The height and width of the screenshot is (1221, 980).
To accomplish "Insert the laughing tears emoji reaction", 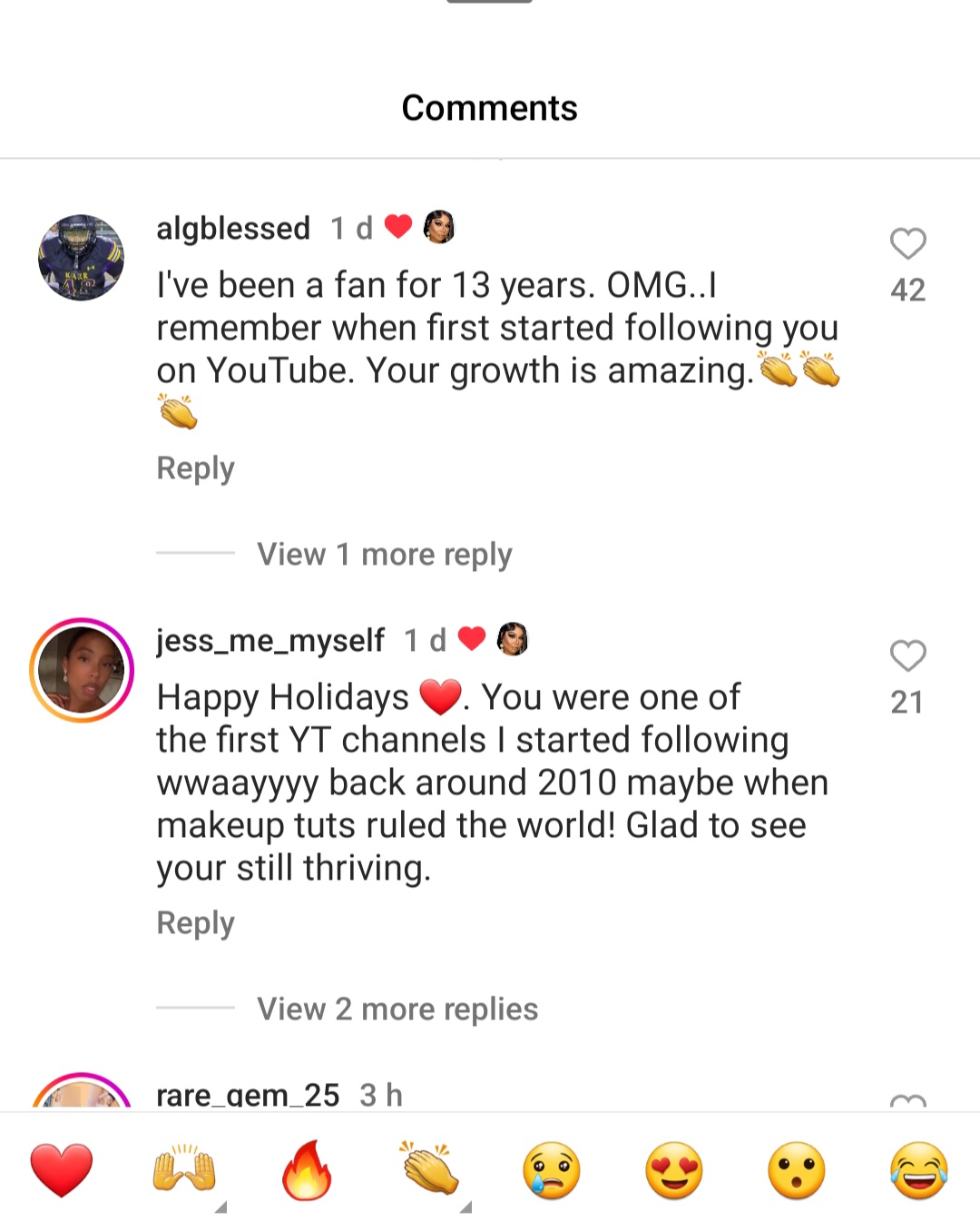I will [919, 1169].
